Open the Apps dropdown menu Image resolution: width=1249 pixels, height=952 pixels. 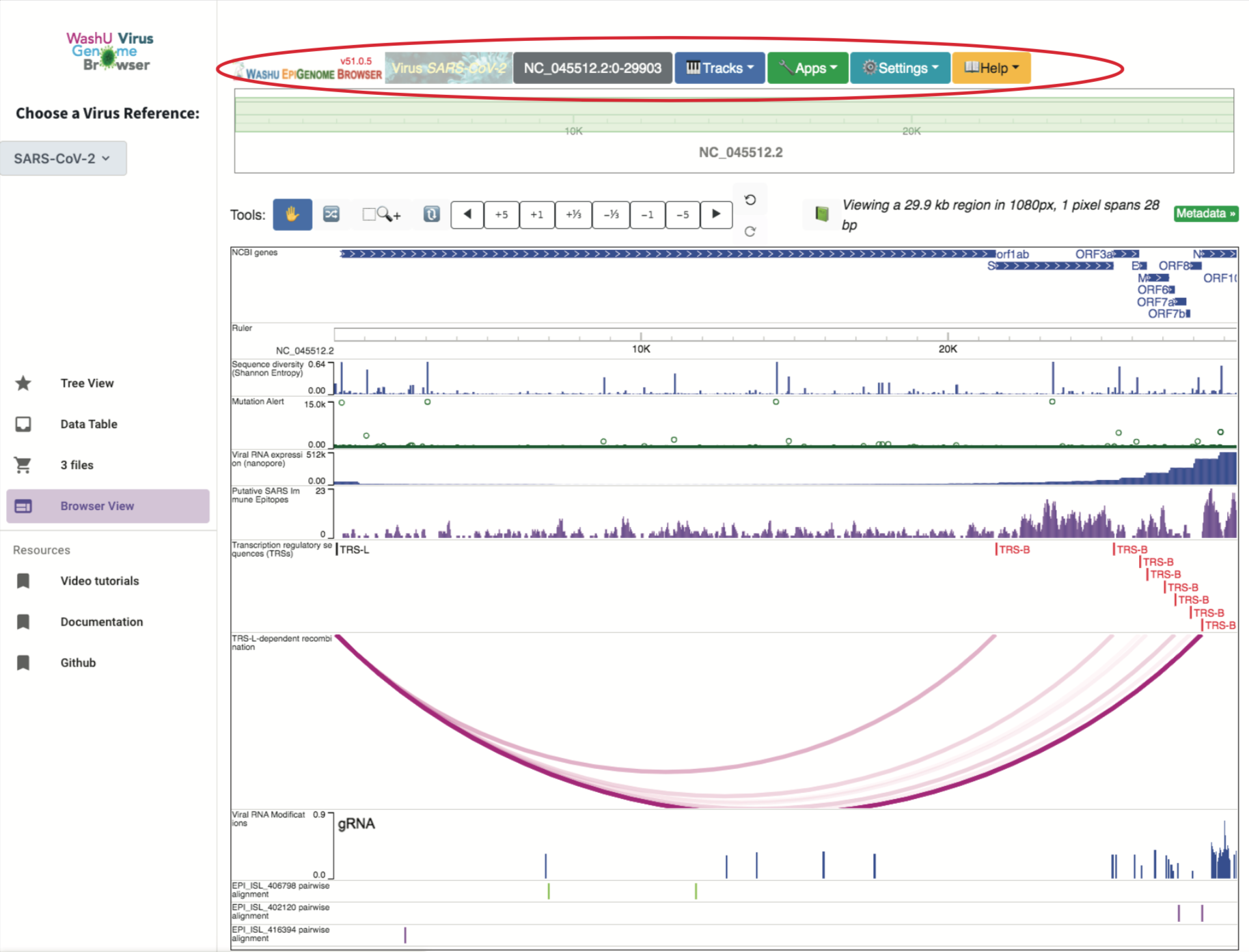point(808,68)
